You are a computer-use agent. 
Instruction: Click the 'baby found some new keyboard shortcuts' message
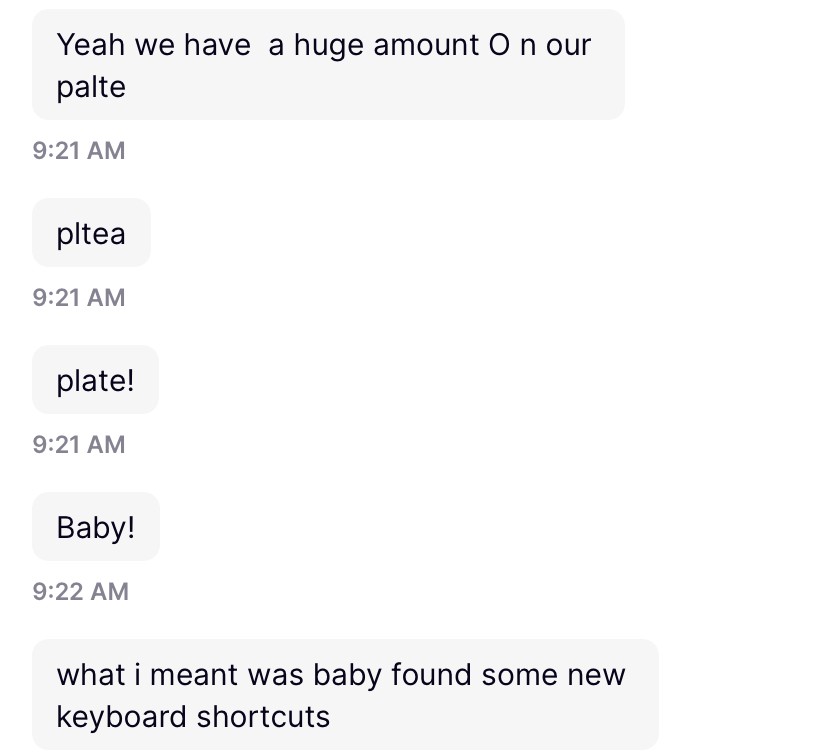345,695
